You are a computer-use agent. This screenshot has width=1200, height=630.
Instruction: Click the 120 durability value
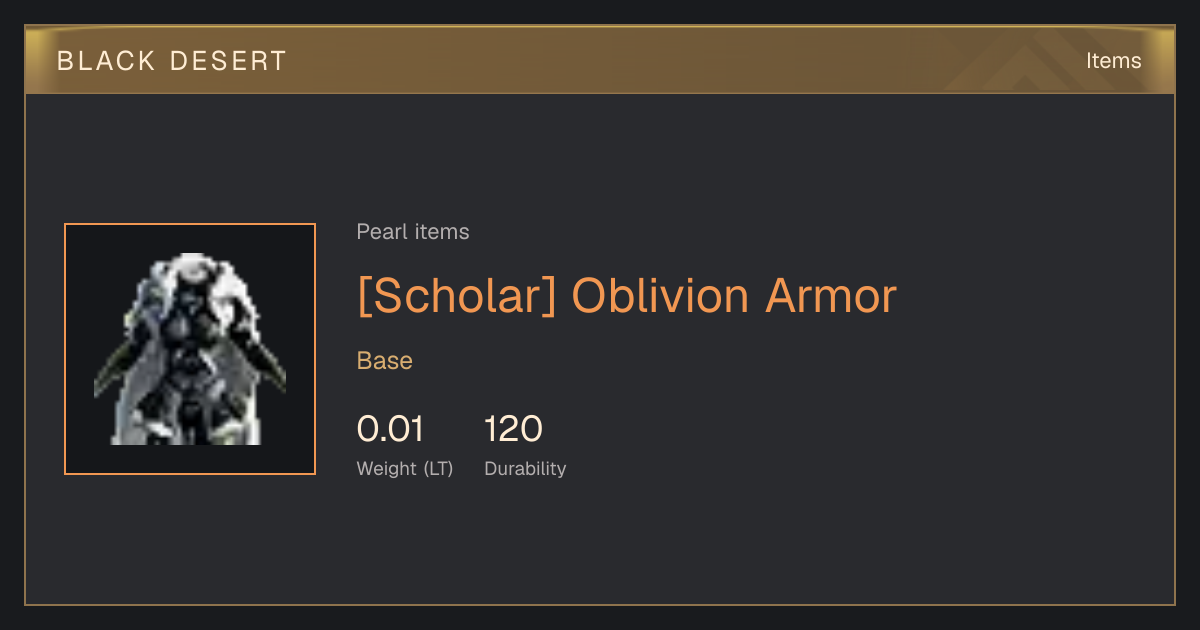pos(513,429)
